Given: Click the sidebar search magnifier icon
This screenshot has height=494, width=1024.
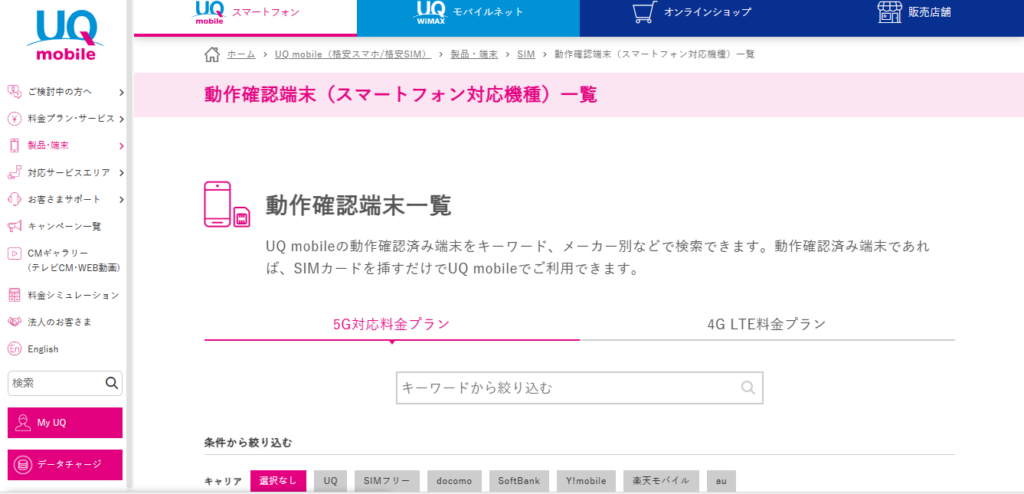Looking at the screenshot, I should [x=112, y=383].
